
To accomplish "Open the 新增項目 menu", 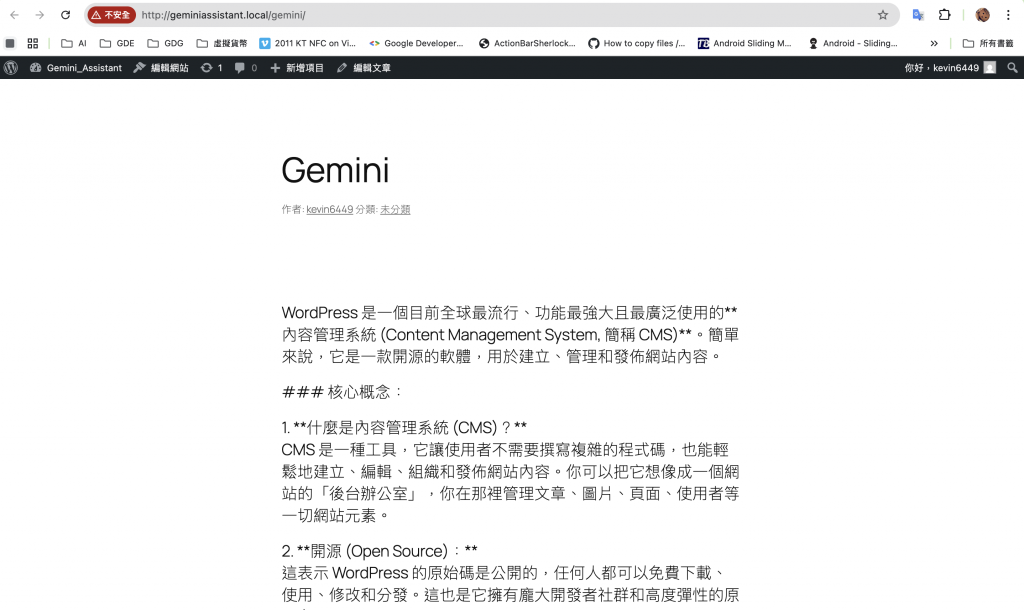I will tap(297, 67).
